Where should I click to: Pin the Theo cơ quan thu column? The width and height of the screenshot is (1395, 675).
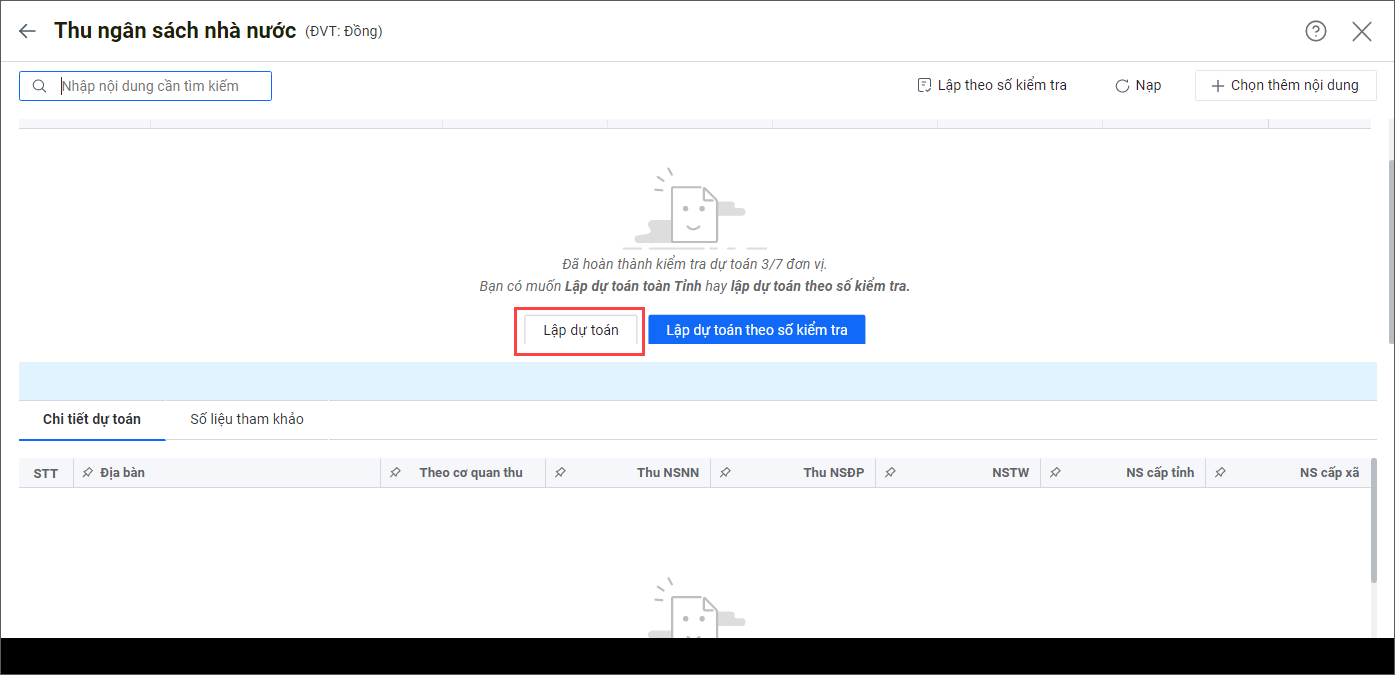(395, 473)
